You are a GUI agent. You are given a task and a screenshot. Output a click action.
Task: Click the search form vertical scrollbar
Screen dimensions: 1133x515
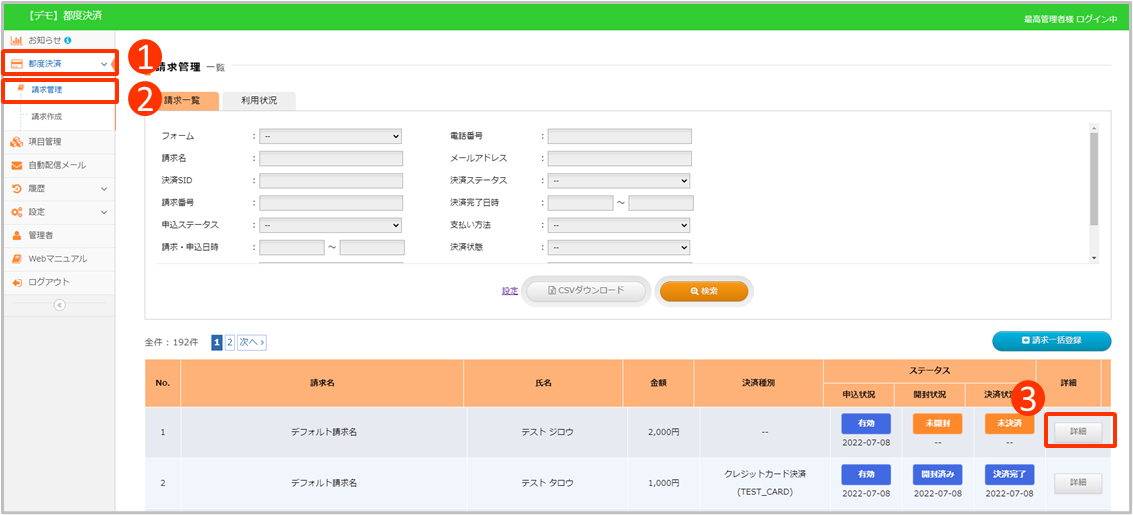1094,180
